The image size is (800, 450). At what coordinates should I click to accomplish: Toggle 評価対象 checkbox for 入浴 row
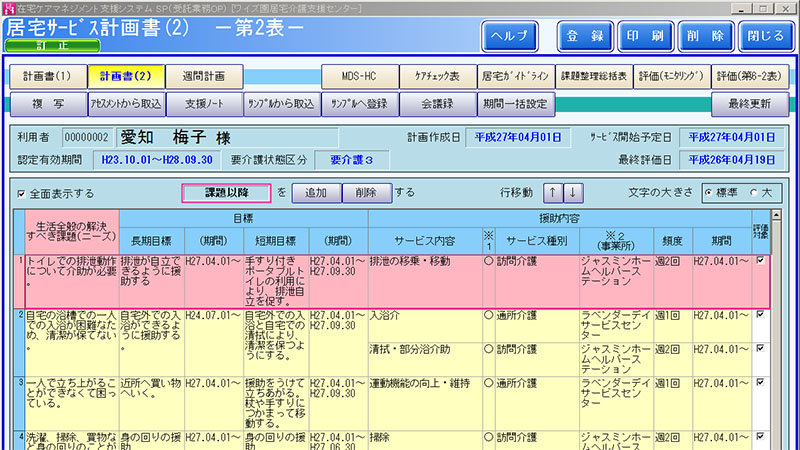(x=760, y=314)
